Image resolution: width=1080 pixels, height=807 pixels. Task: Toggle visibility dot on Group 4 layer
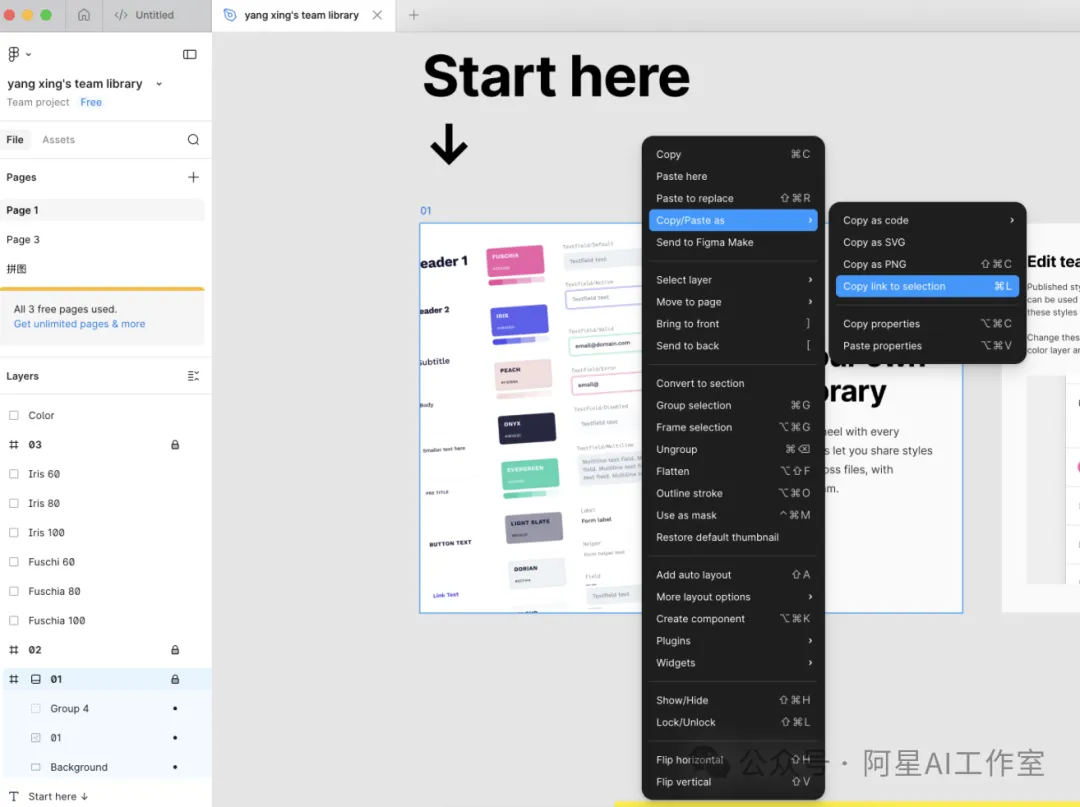click(175, 709)
